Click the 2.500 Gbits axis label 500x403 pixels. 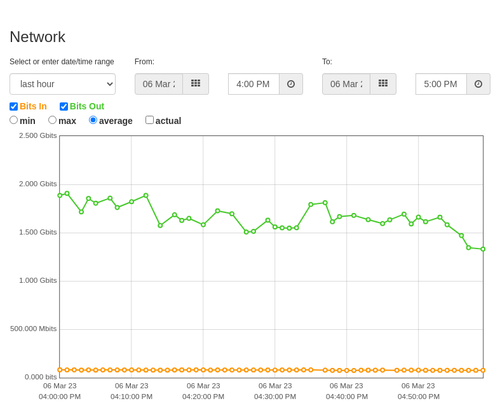click(38, 135)
